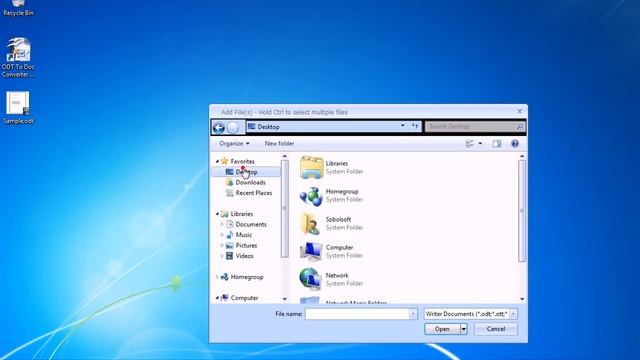The image size is (640, 360).
Task: Open the Help question mark icon
Action: point(515,143)
